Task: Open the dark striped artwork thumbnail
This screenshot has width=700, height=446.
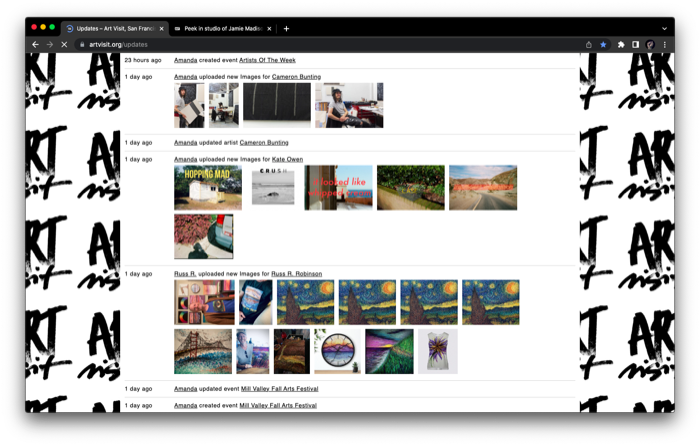Action: point(277,105)
